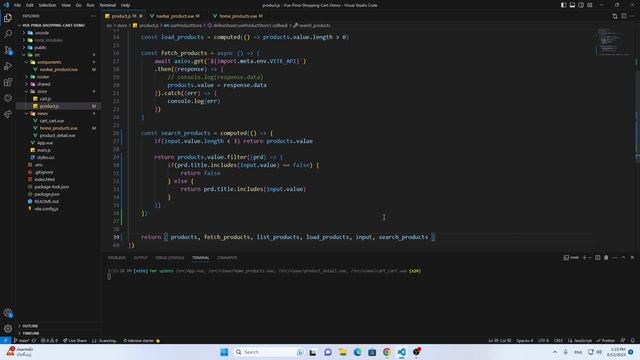Open Windows Start menu
Image resolution: width=640 pixels, height=360 pixels.
click(x=224, y=352)
